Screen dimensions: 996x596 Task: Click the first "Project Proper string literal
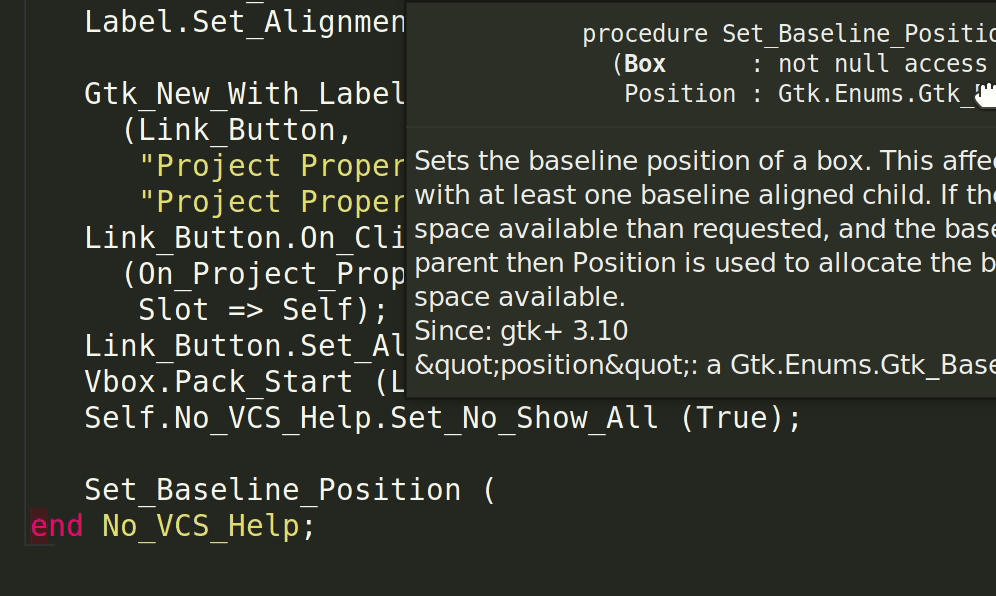click(272, 166)
